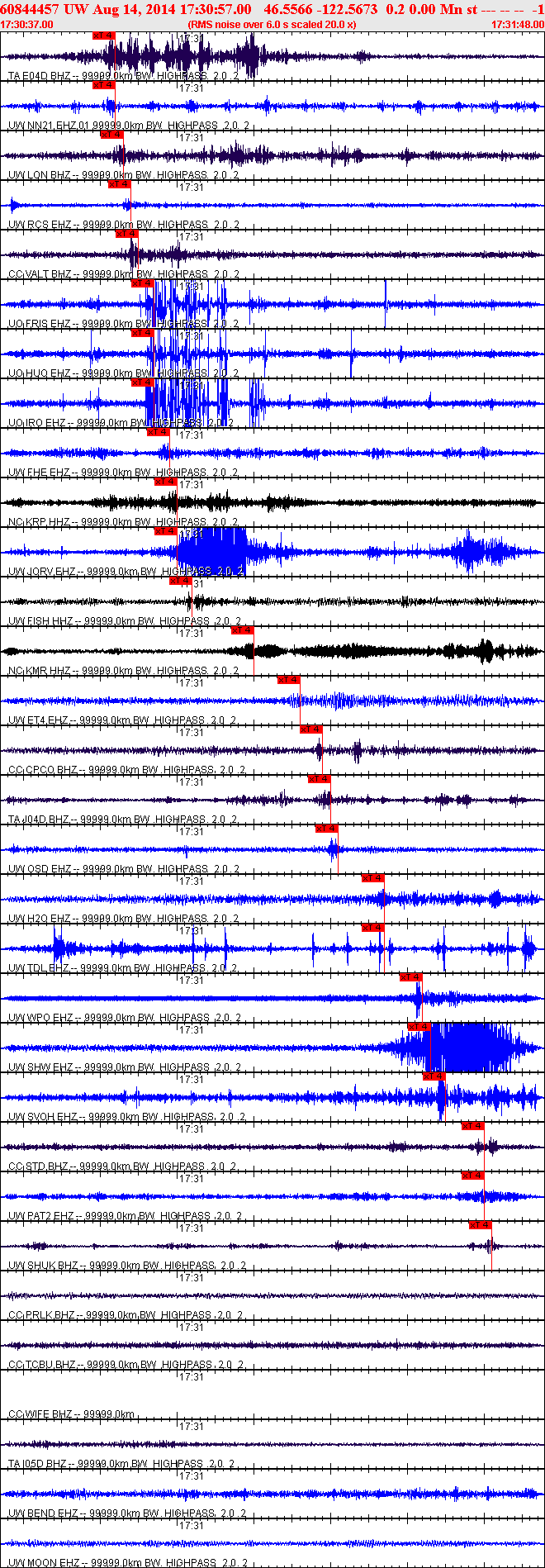Click the red pick flag on UO HUO trace
This screenshot has height=1568, width=545.
coord(142,333)
